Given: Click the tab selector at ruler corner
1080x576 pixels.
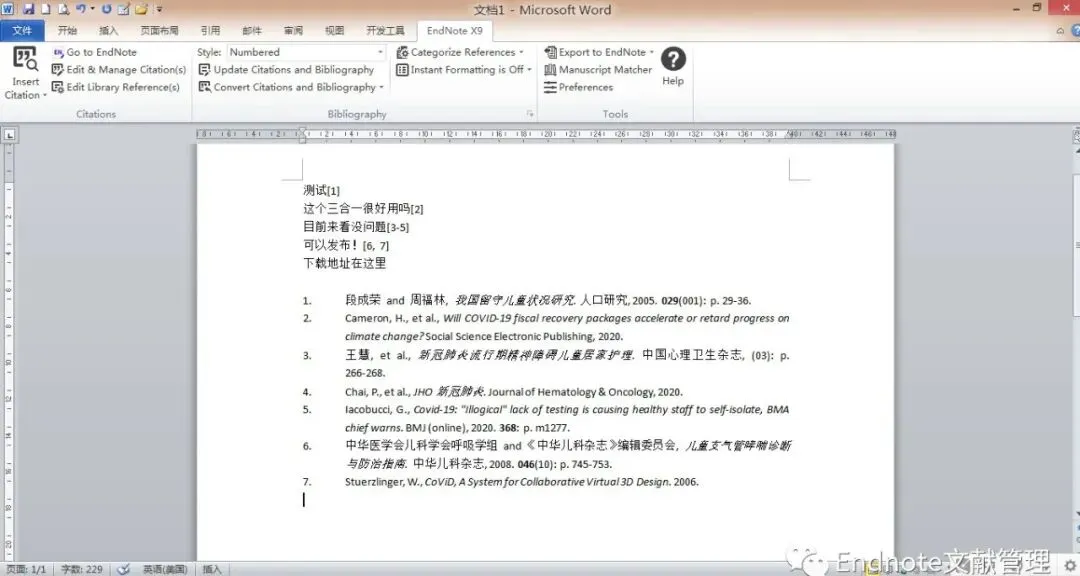Looking at the screenshot, I should point(10,135).
